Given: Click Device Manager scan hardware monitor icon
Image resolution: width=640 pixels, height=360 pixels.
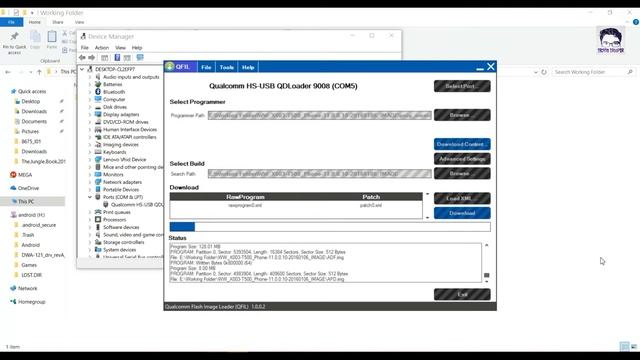Looking at the screenshot, I should click(x=140, y=58).
